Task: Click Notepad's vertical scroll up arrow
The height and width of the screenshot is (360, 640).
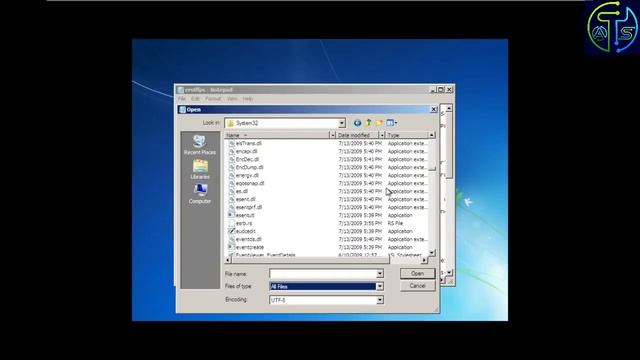Action: [x=449, y=108]
